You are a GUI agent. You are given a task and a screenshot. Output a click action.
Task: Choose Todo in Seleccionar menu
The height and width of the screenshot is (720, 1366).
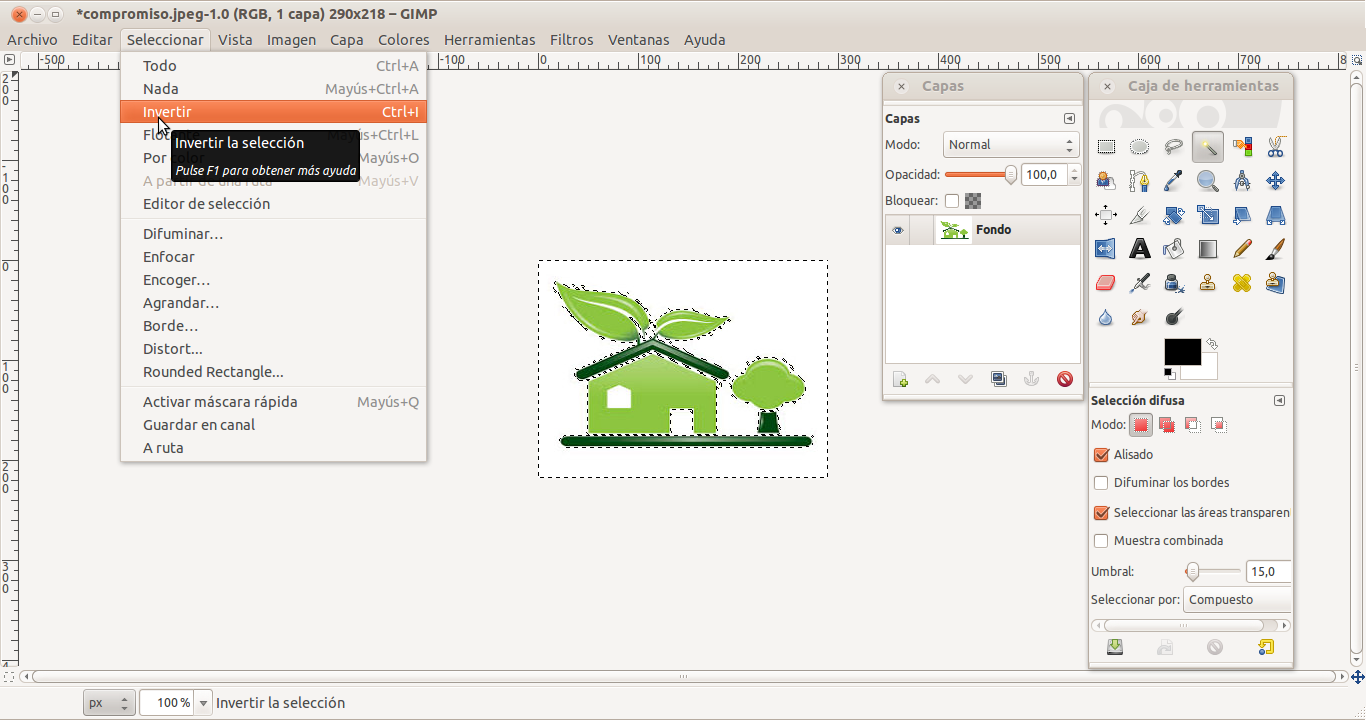[273, 66]
